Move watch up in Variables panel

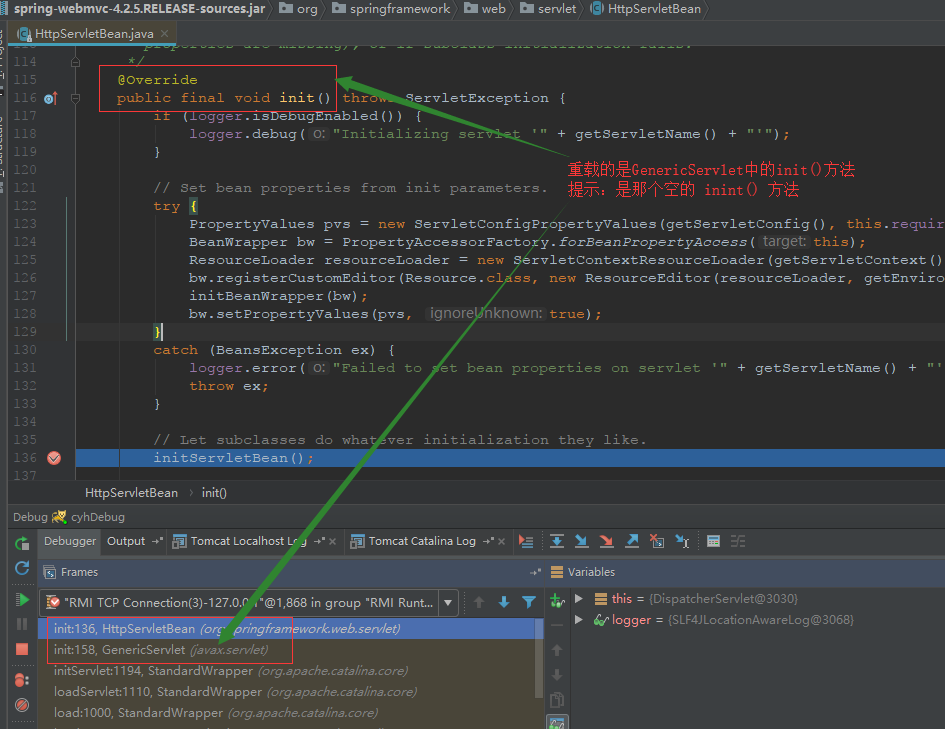click(x=557, y=650)
